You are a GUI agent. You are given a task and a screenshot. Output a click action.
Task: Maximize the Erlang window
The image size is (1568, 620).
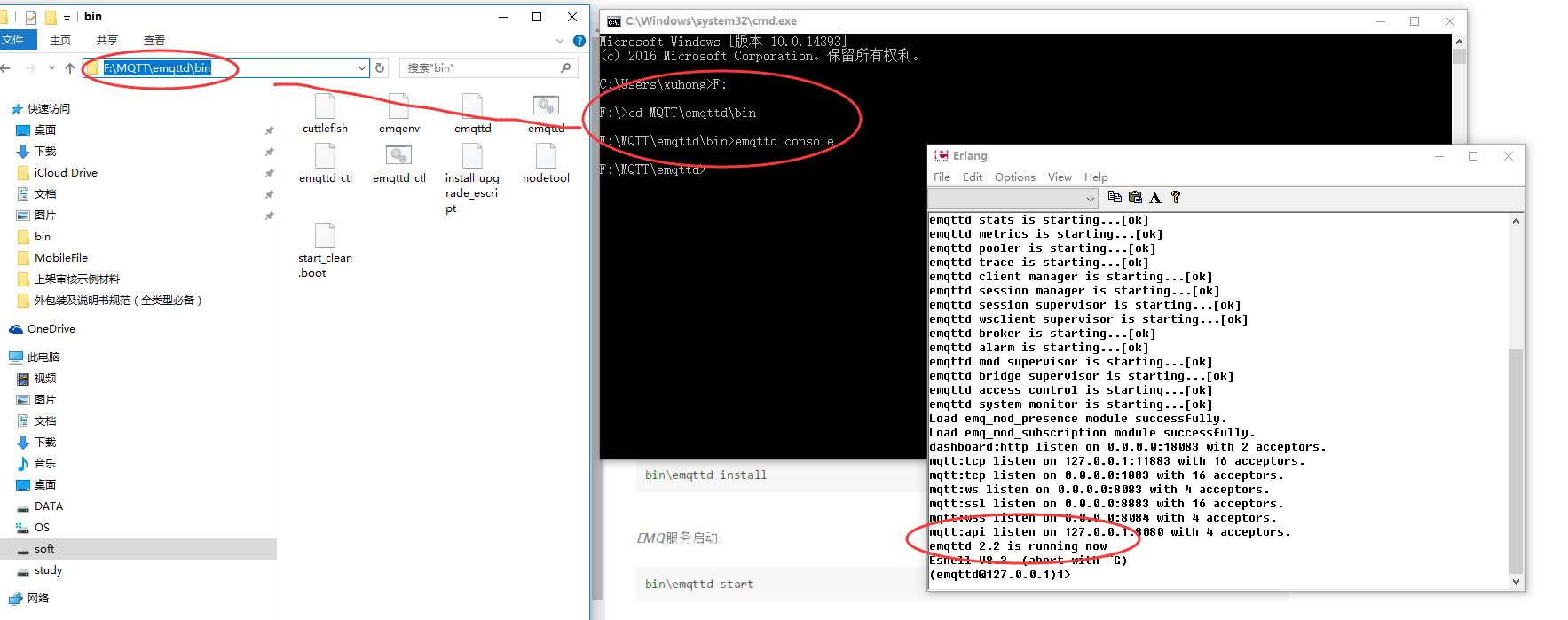click(x=1473, y=156)
